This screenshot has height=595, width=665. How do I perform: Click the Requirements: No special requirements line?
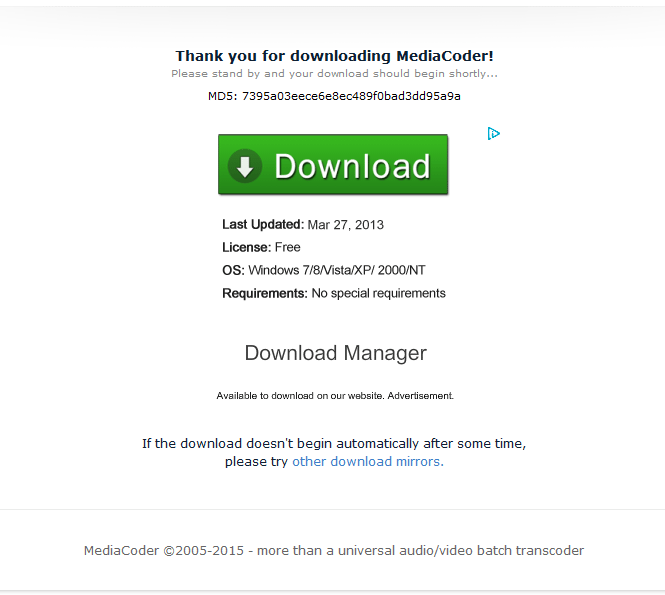pos(334,293)
